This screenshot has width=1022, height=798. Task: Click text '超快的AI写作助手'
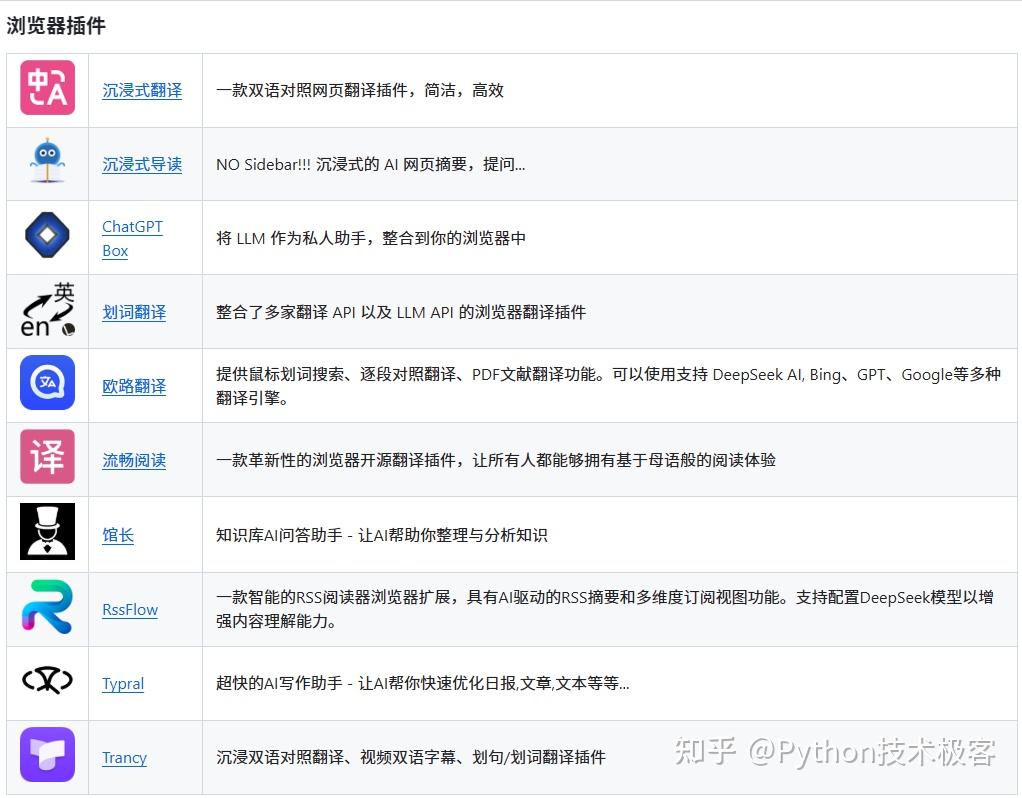pyautogui.click(x=279, y=683)
